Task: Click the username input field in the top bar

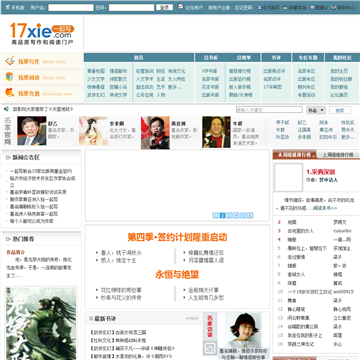Action: pyautogui.click(x=71, y=7)
